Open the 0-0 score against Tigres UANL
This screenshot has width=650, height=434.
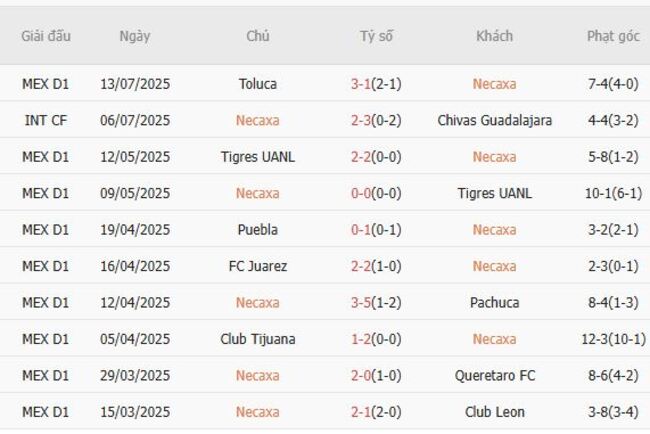[361, 193]
